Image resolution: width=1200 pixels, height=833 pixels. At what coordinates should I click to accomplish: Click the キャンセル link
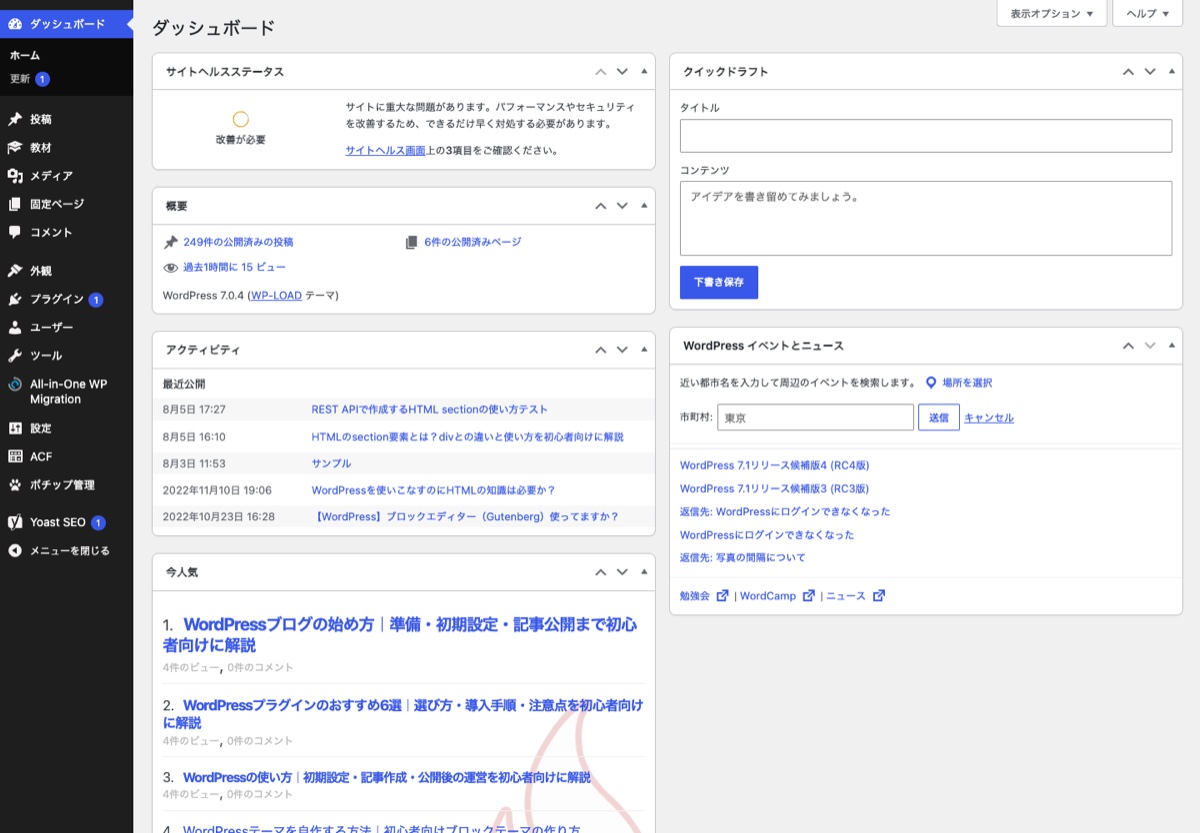click(989, 418)
